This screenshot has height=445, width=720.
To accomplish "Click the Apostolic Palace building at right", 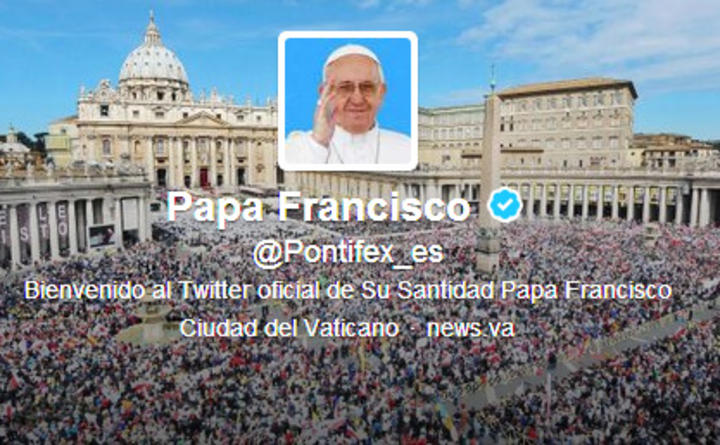I will tap(568, 124).
